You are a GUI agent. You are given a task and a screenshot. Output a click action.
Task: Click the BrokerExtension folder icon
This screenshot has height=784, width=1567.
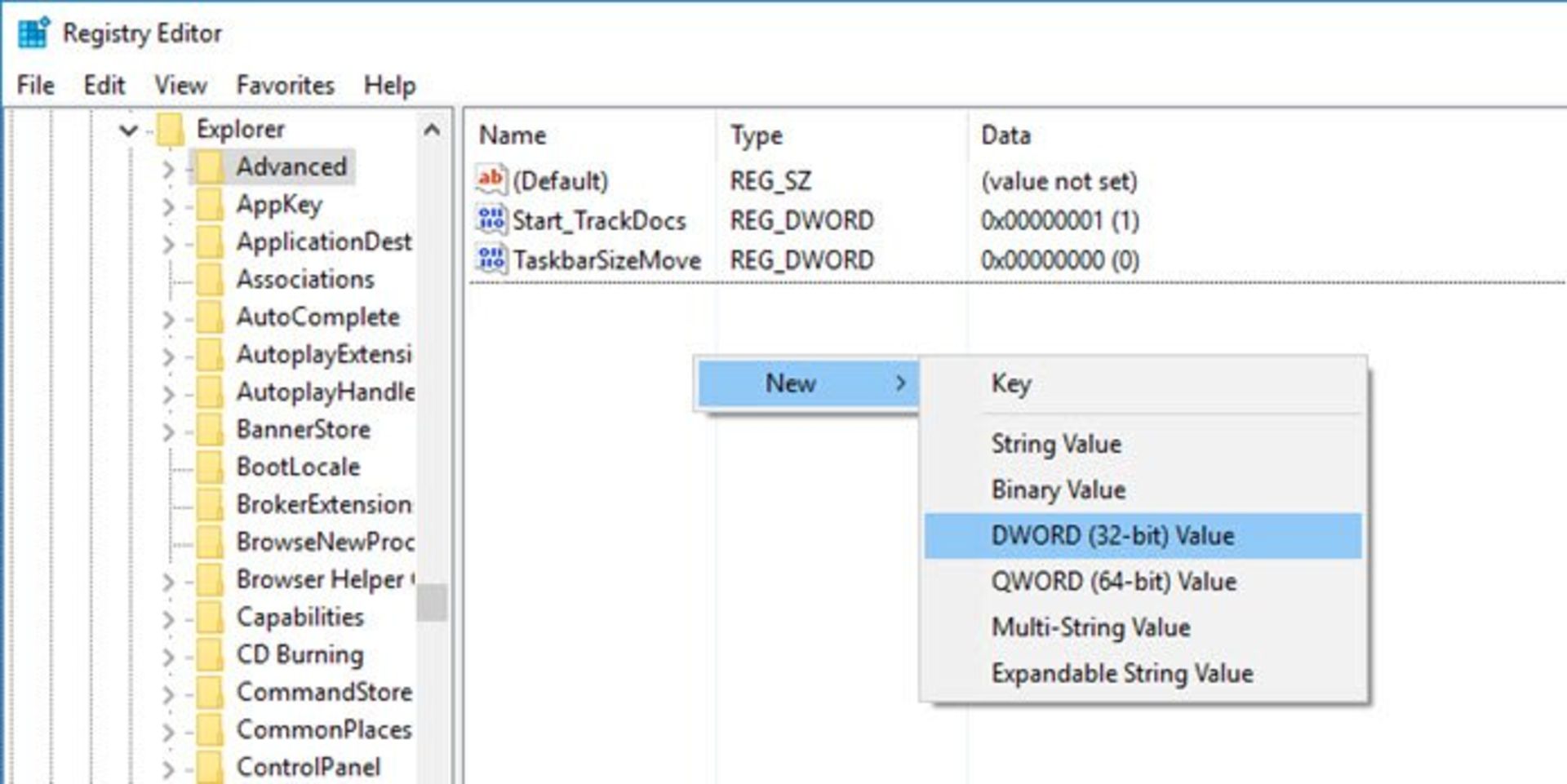[x=210, y=504]
